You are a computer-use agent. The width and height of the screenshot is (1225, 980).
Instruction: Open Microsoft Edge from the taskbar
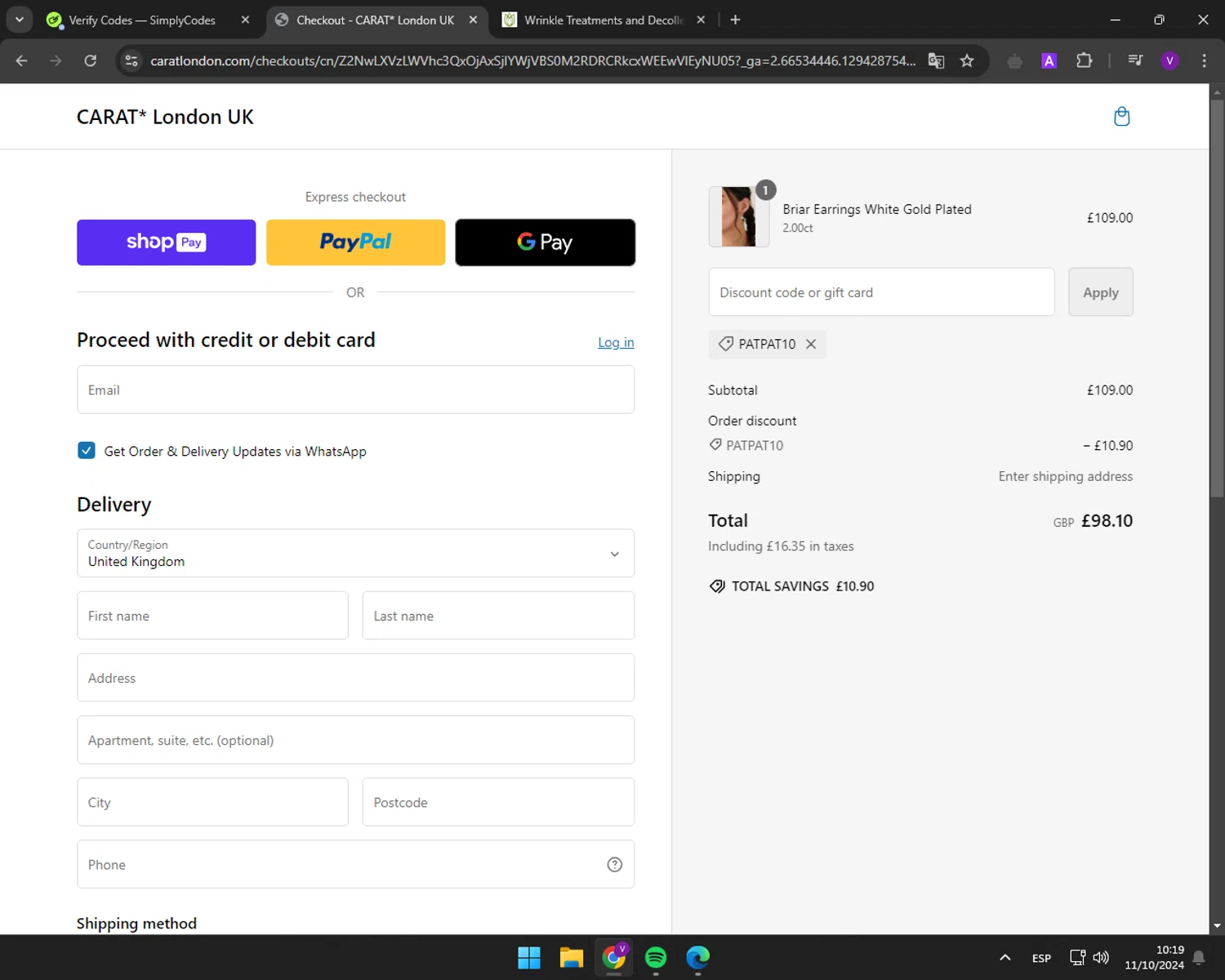698,958
